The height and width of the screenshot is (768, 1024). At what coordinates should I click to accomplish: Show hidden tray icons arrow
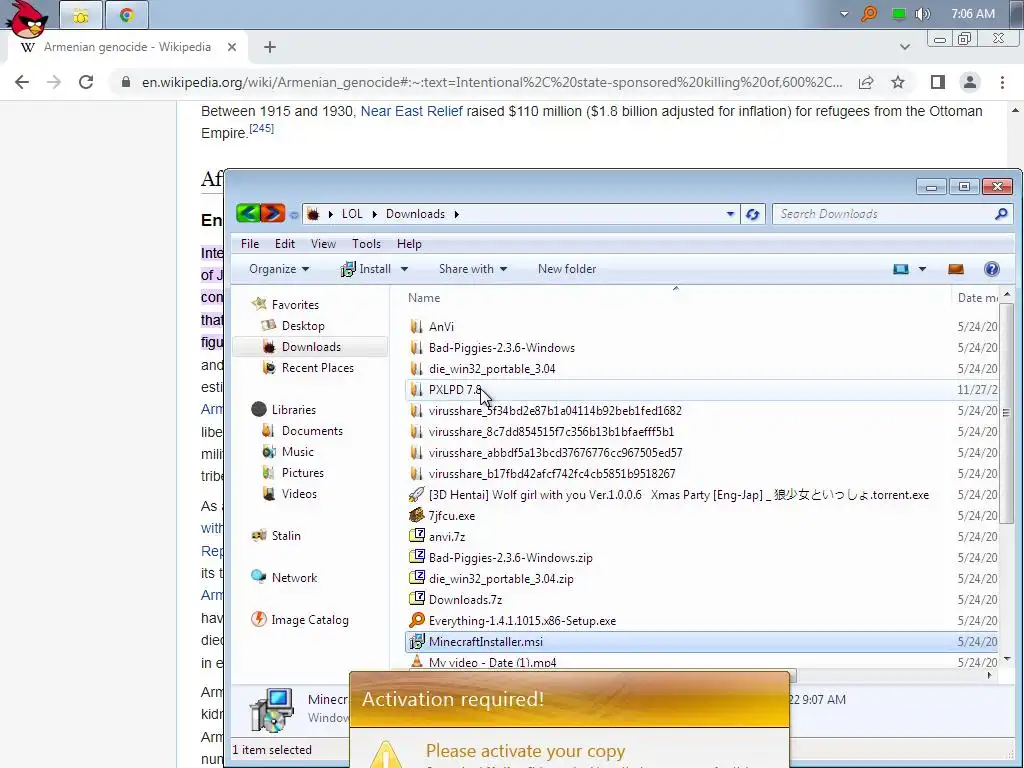tap(844, 14)
